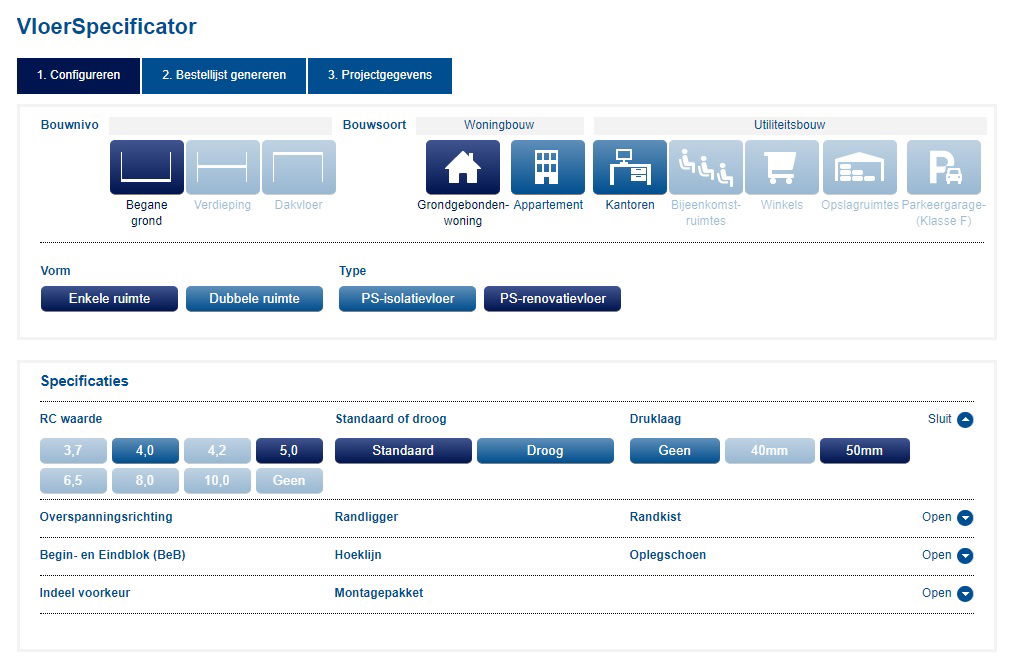
Task: Open the Projectgegevens tab
Action: coord(379,76)
